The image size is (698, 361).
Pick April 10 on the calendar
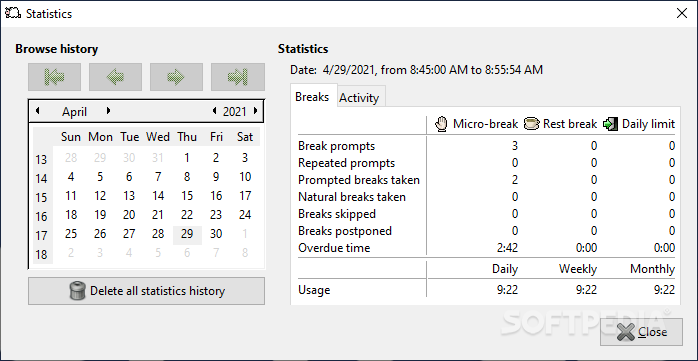[245, 177]
